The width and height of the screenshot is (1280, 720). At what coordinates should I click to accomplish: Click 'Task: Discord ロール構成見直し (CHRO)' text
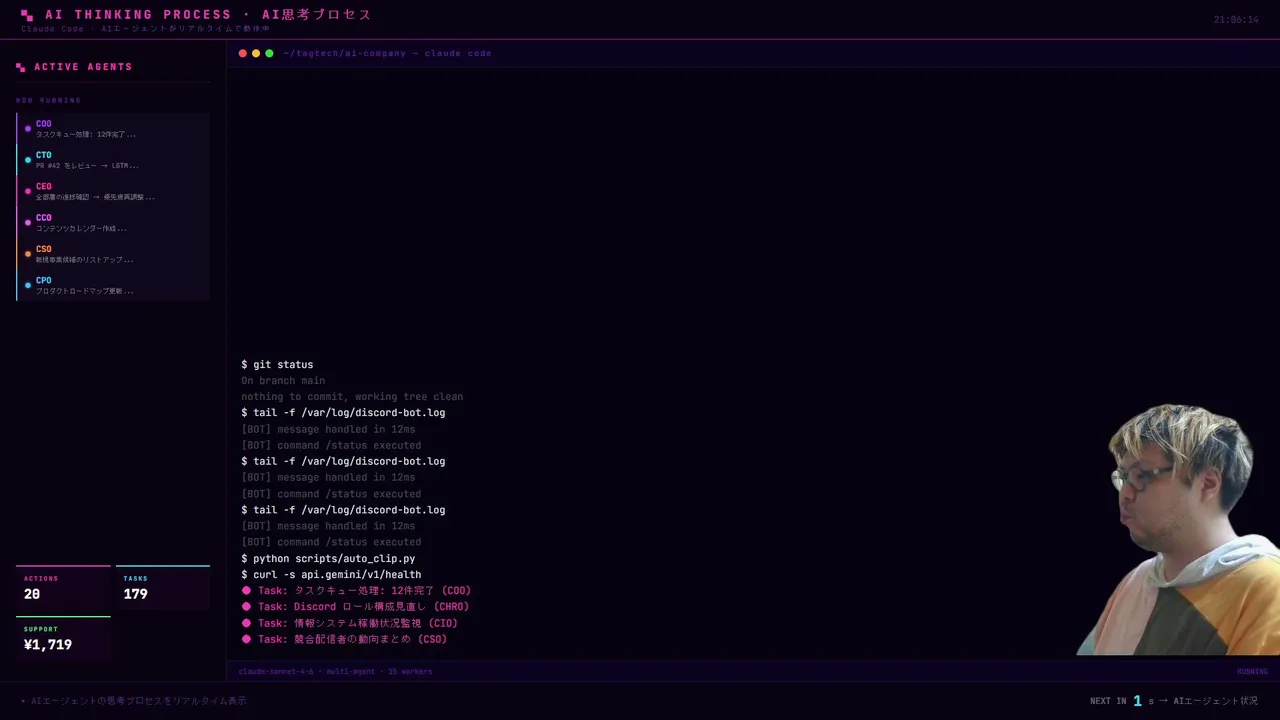(x=363, y=607)
